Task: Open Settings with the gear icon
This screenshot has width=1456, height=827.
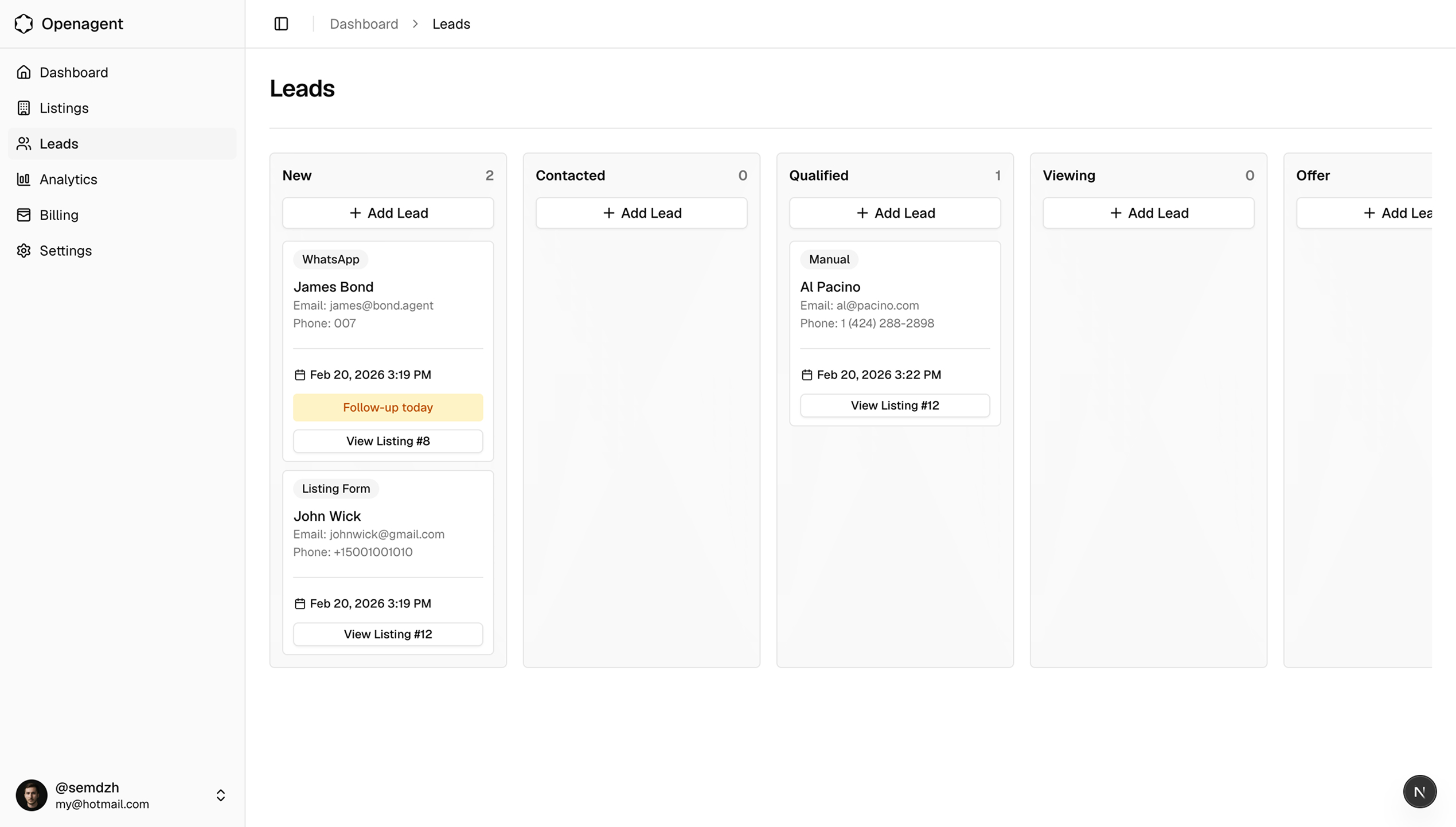Action: [24, 250]
